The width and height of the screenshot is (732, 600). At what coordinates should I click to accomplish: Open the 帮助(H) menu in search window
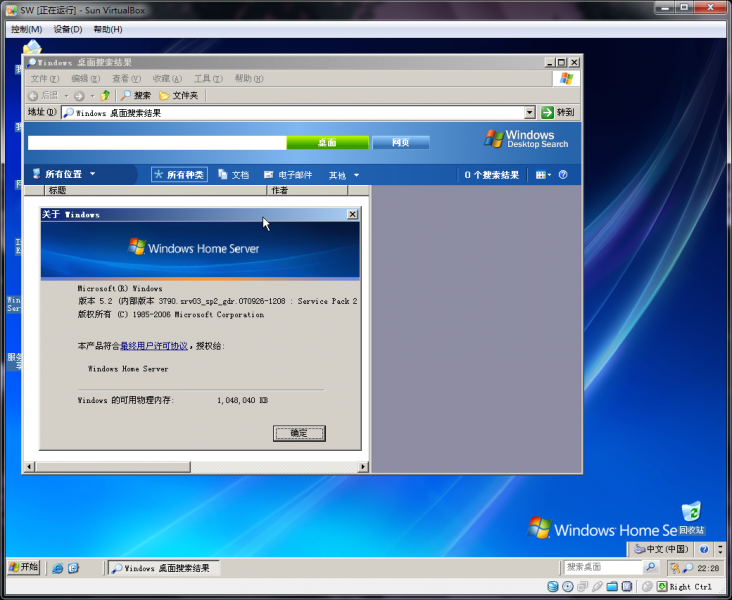pos(249,78)
